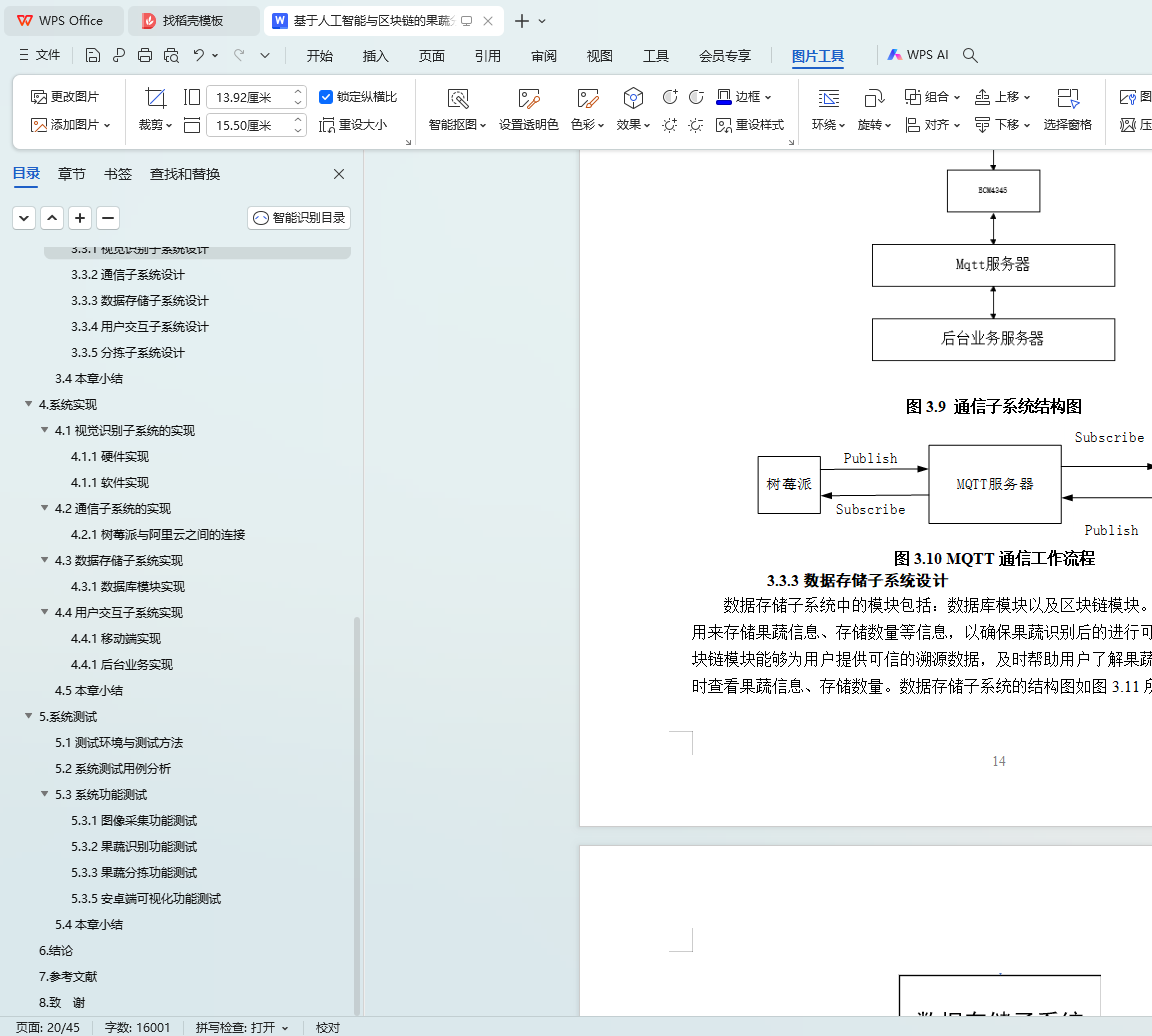Click 校对 in the status bar

click(328, 1027)
